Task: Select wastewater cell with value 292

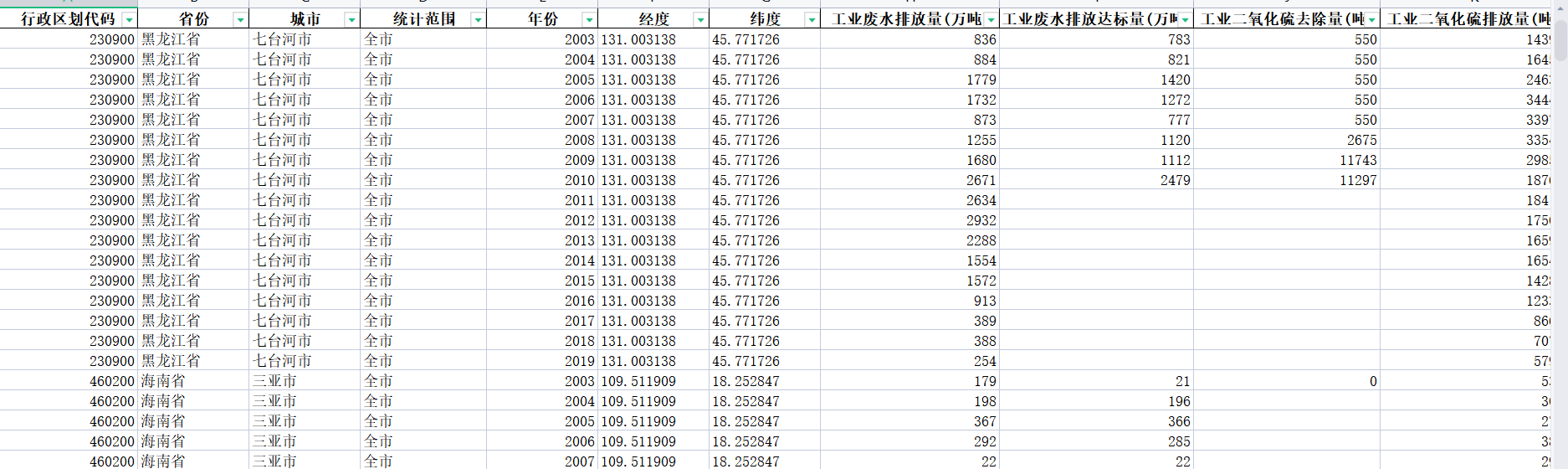Action: point(910,441)
